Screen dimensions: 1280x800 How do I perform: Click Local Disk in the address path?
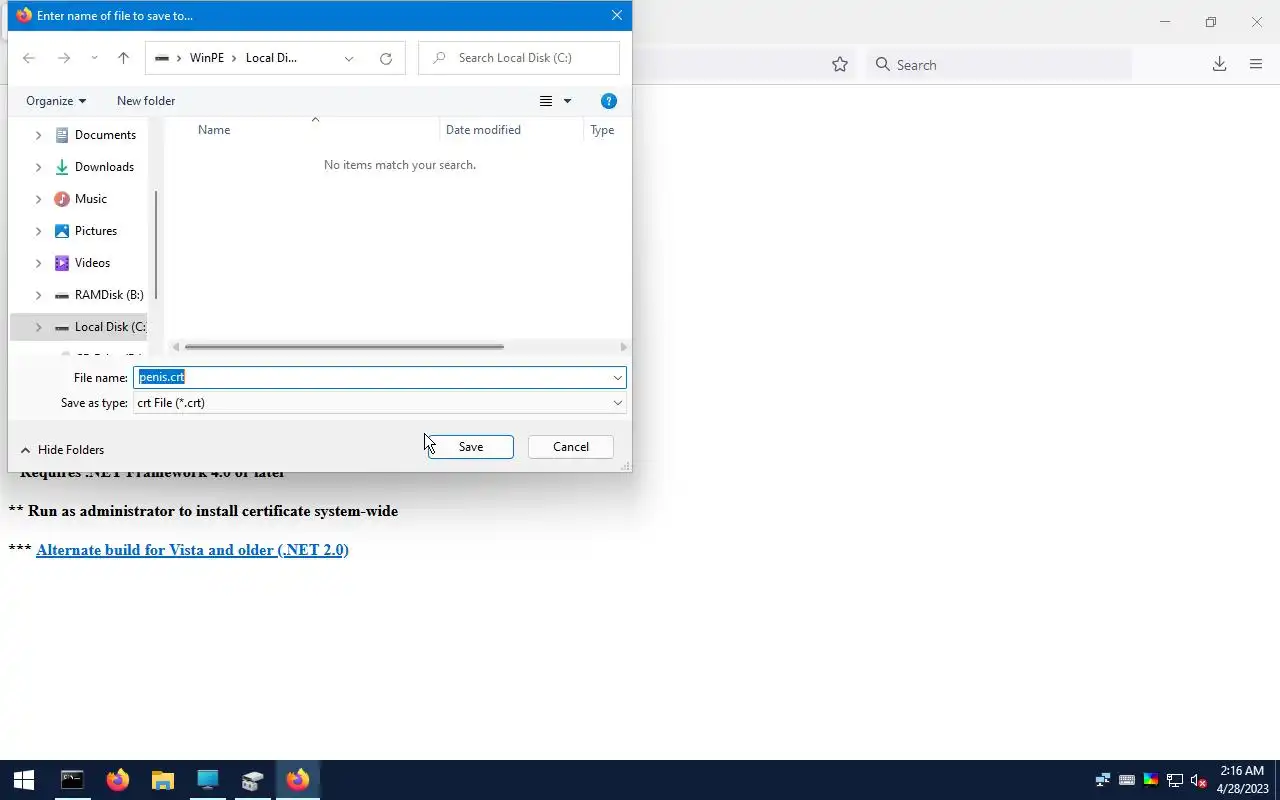coord(271,58)
